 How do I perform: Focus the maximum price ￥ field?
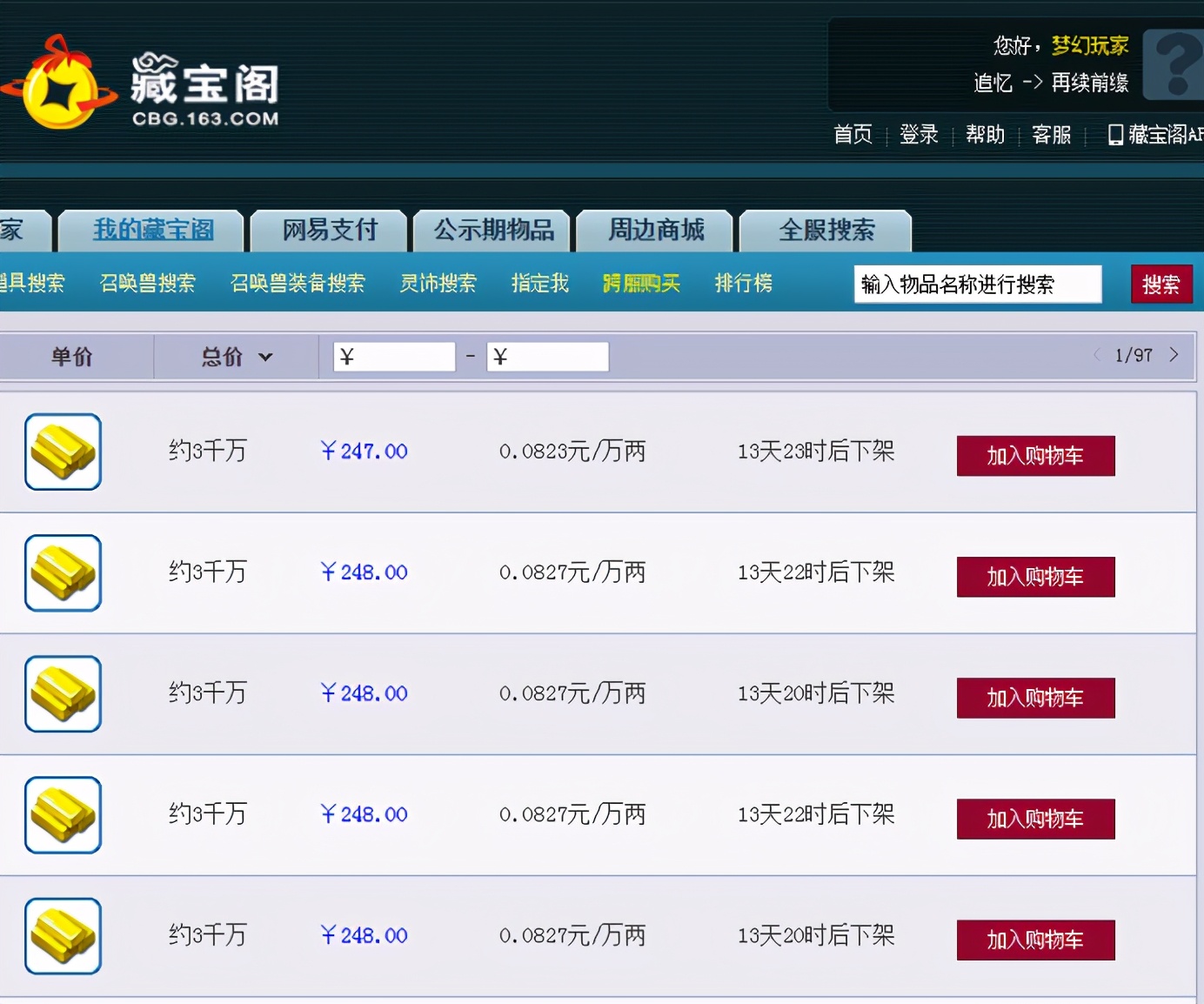point(547,357)
